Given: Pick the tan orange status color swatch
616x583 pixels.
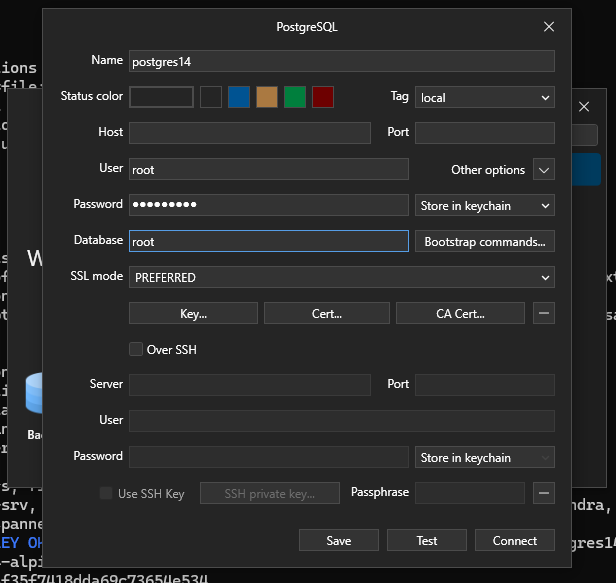Looking at the screenshot, I should pos(267,97).
